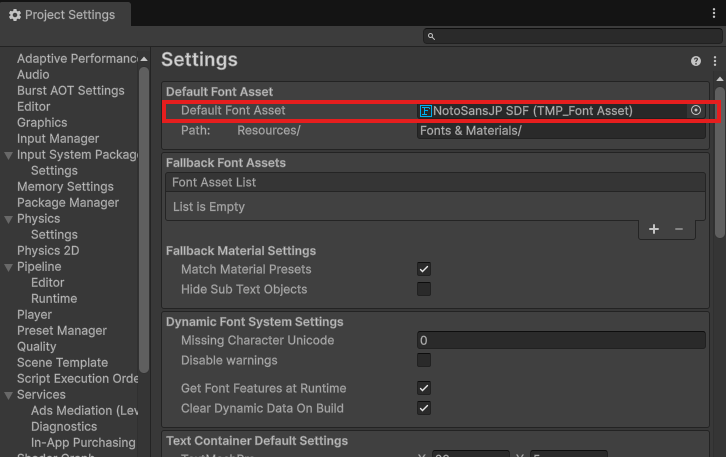
Task: Open the Settings help icon
Action: pos(695,61)
